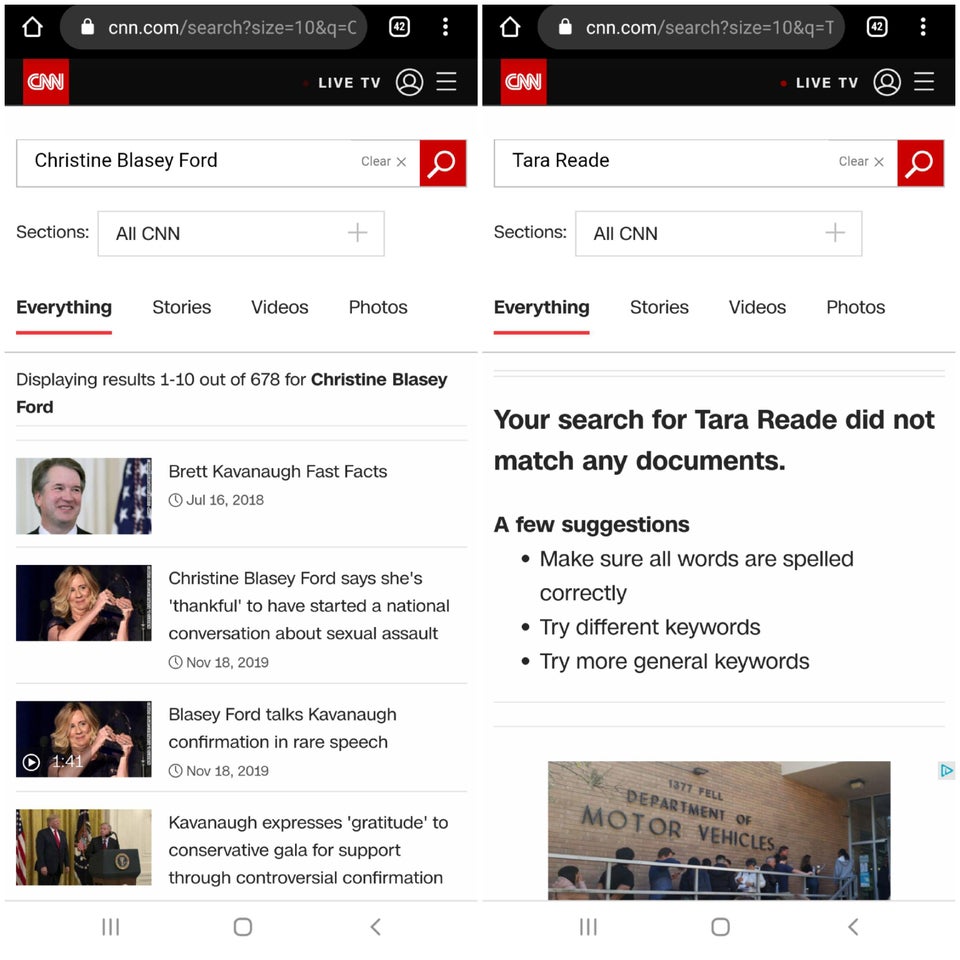Click the red search button next to Tara Reade

(x=920, y=163)
